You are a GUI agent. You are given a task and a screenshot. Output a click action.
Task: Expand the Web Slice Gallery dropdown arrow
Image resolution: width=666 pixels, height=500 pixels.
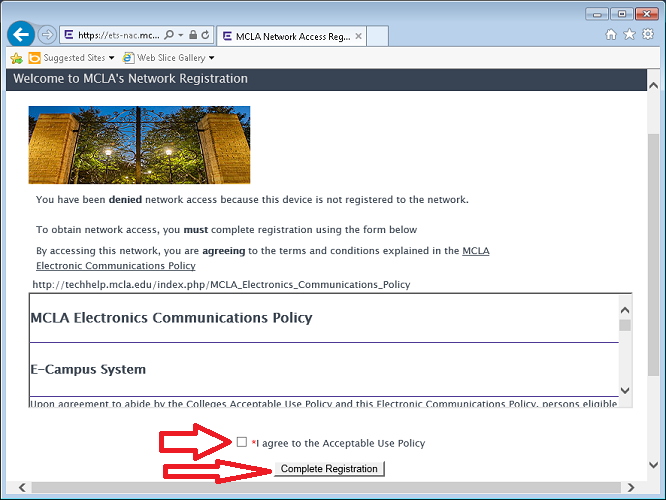(212, 58)
